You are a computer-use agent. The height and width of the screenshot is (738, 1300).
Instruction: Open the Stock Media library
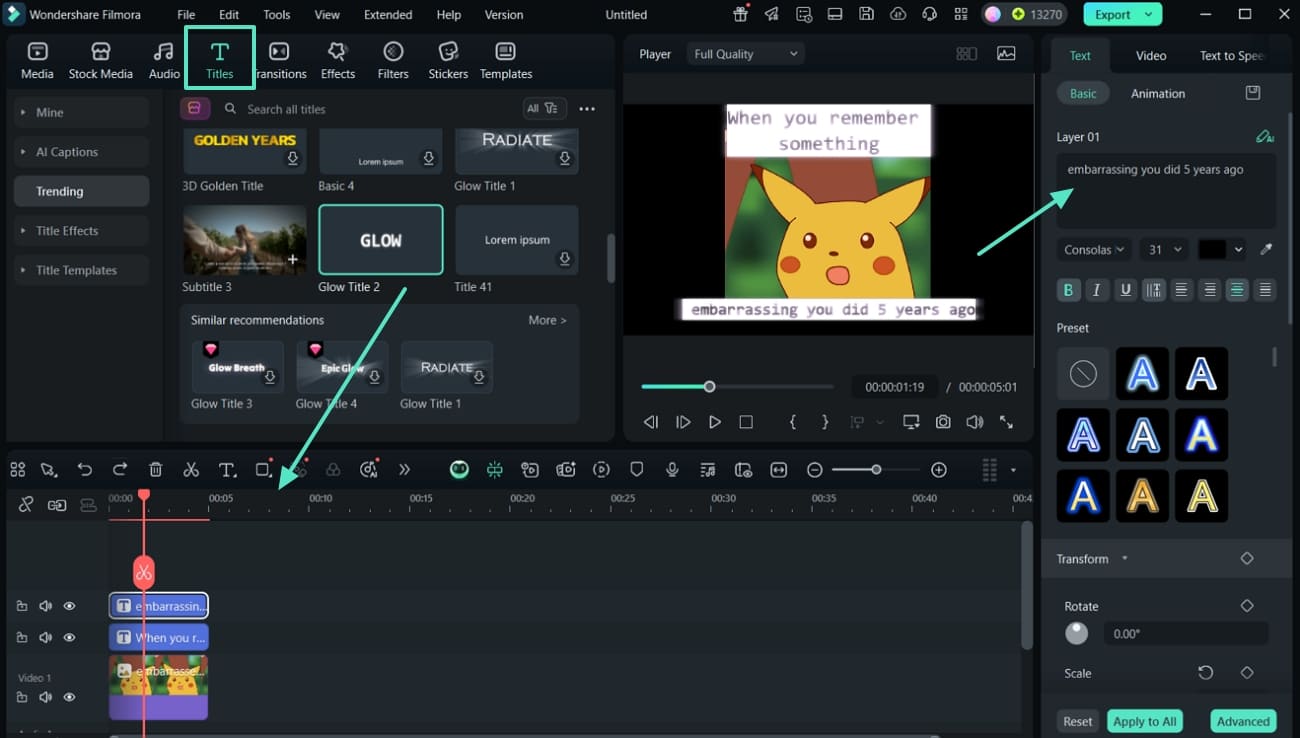coord(100,61)
